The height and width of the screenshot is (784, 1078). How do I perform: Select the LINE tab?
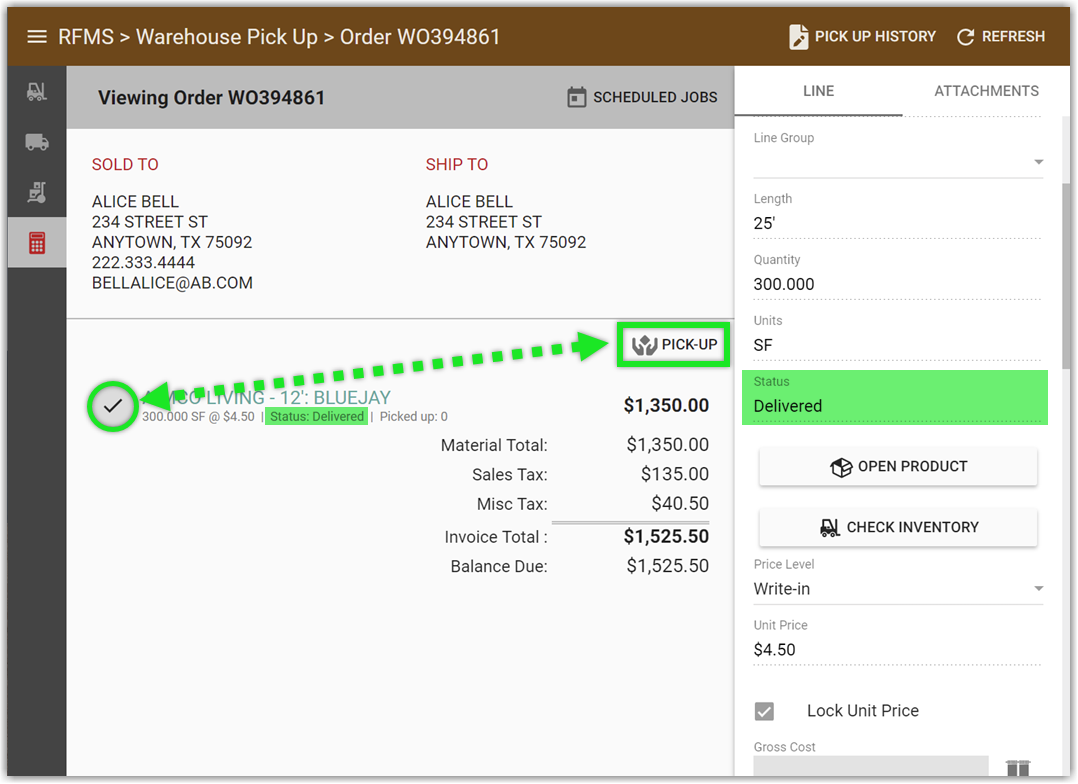click(818, 91)
